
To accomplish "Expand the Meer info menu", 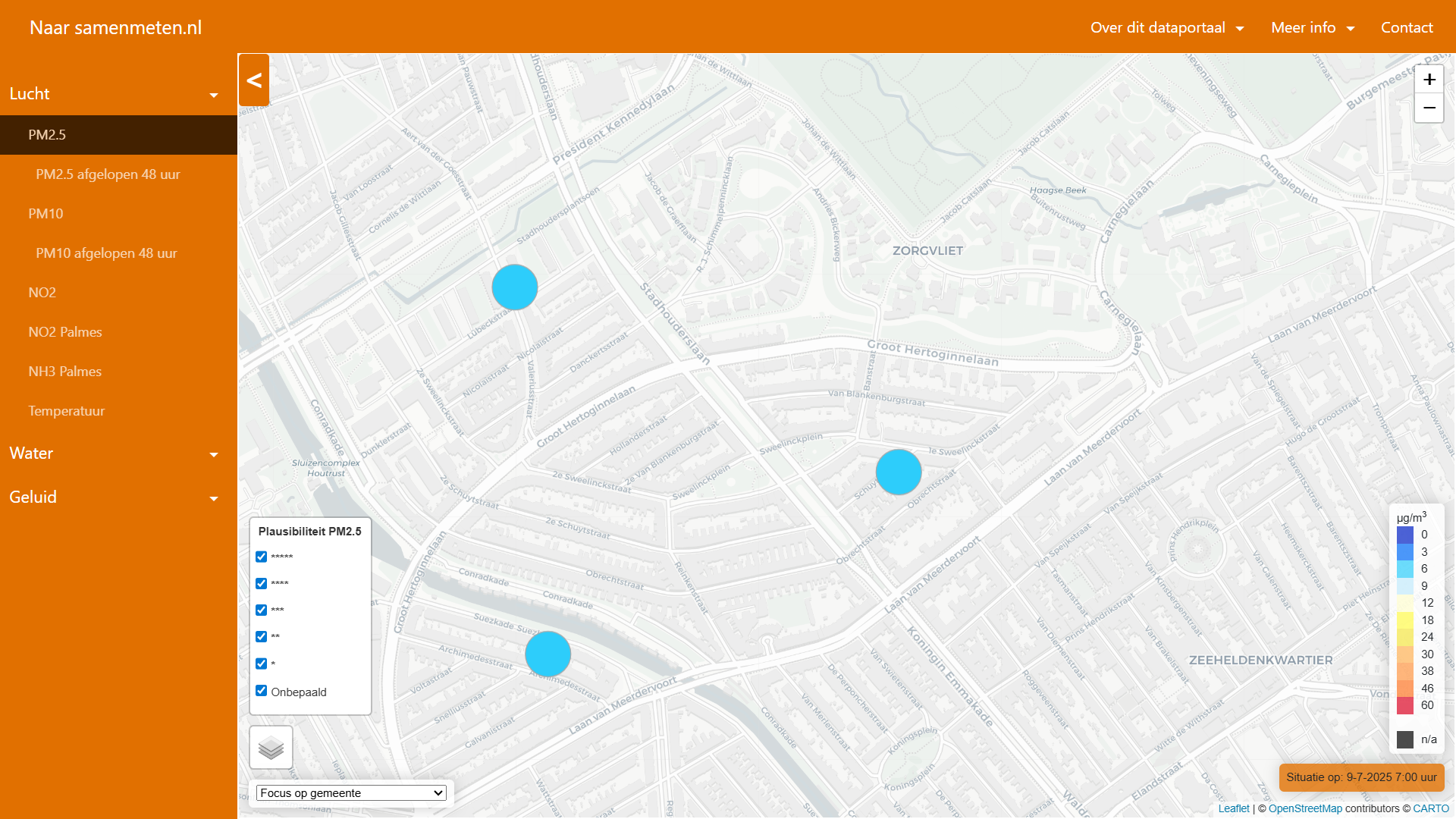I will coord(1313,28).
